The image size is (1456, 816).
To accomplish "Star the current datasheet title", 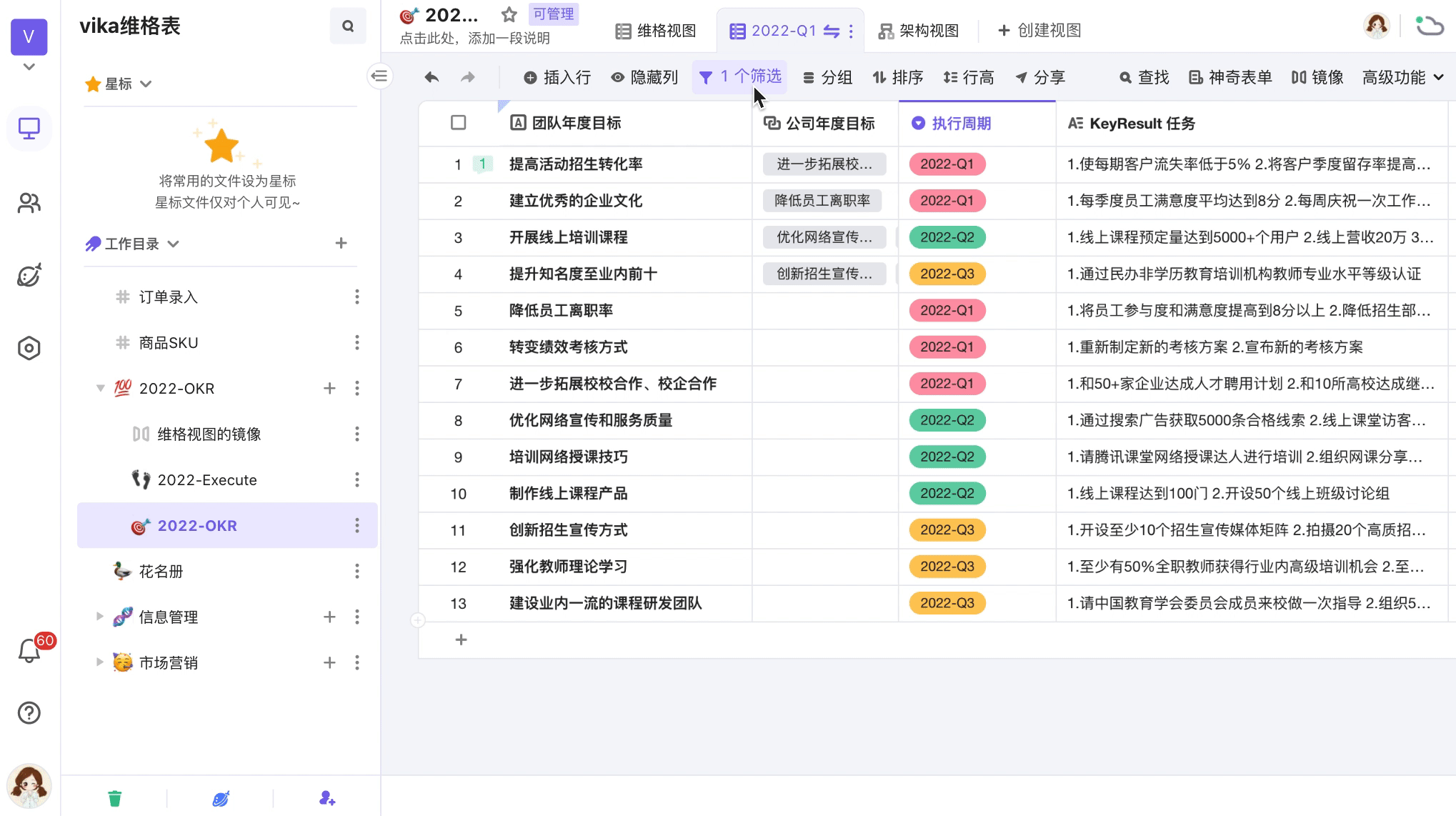I will coord(509,14).
